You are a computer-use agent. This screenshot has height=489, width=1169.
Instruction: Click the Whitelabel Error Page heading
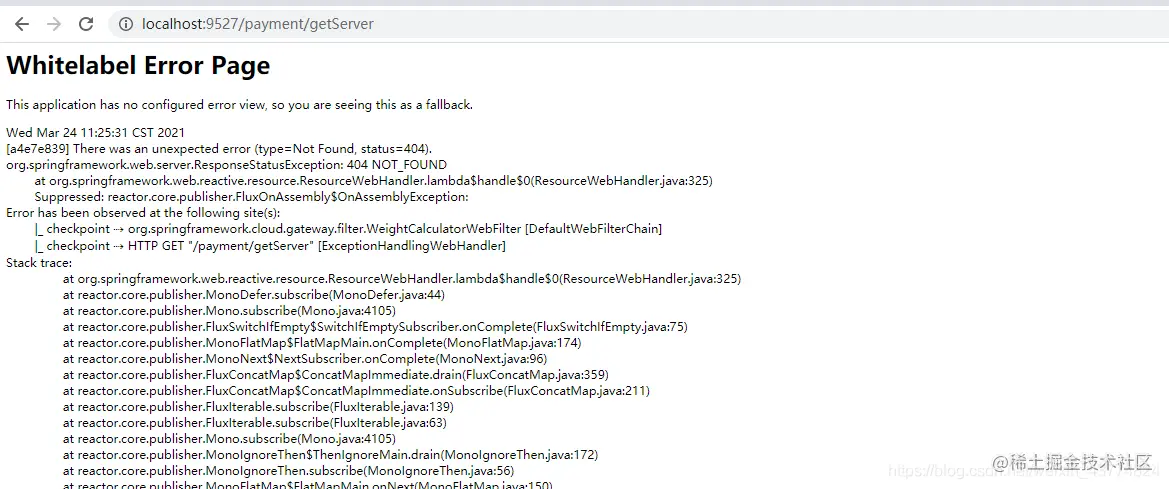pyautogui.click(x=138, y=66)
